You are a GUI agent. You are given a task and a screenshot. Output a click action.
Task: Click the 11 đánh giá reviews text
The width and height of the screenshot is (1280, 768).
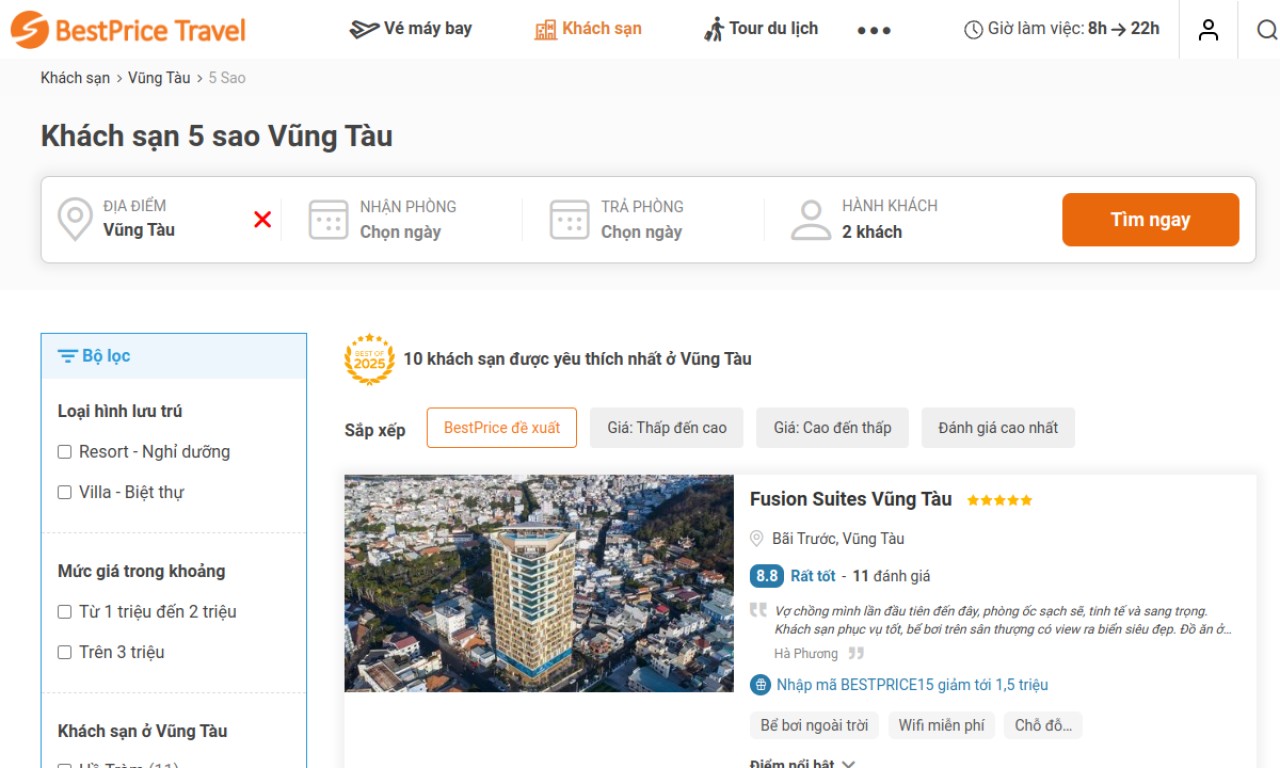tap(891, 576)
